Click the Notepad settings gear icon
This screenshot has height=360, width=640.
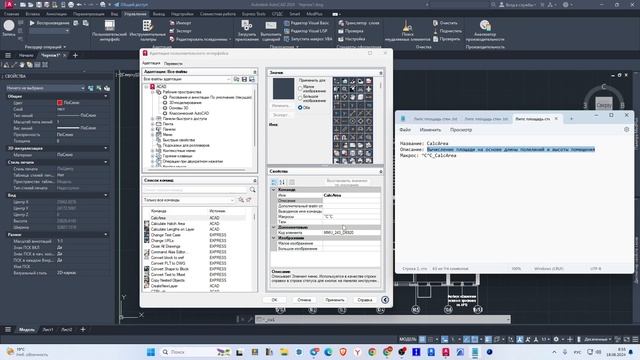pyautogui.click(x=626, y=129)
